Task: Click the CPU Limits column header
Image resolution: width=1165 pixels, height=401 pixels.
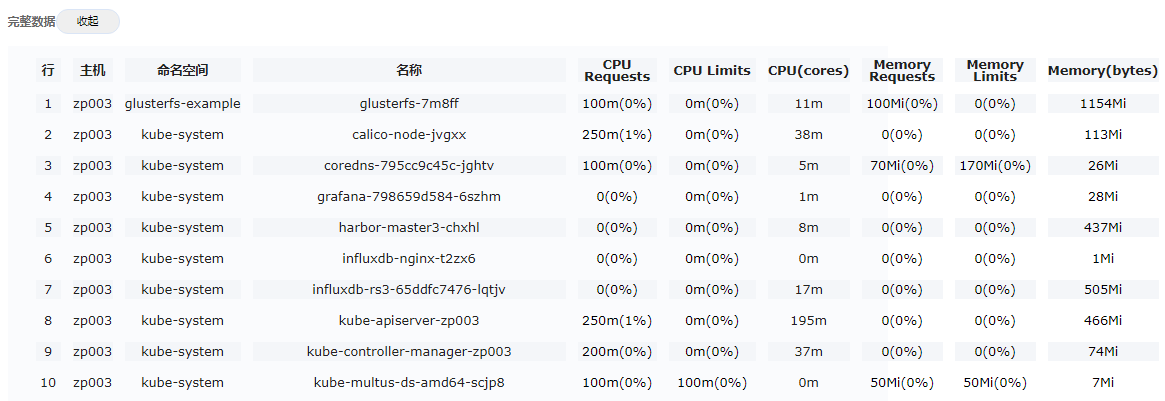Action: coord(711,70)
